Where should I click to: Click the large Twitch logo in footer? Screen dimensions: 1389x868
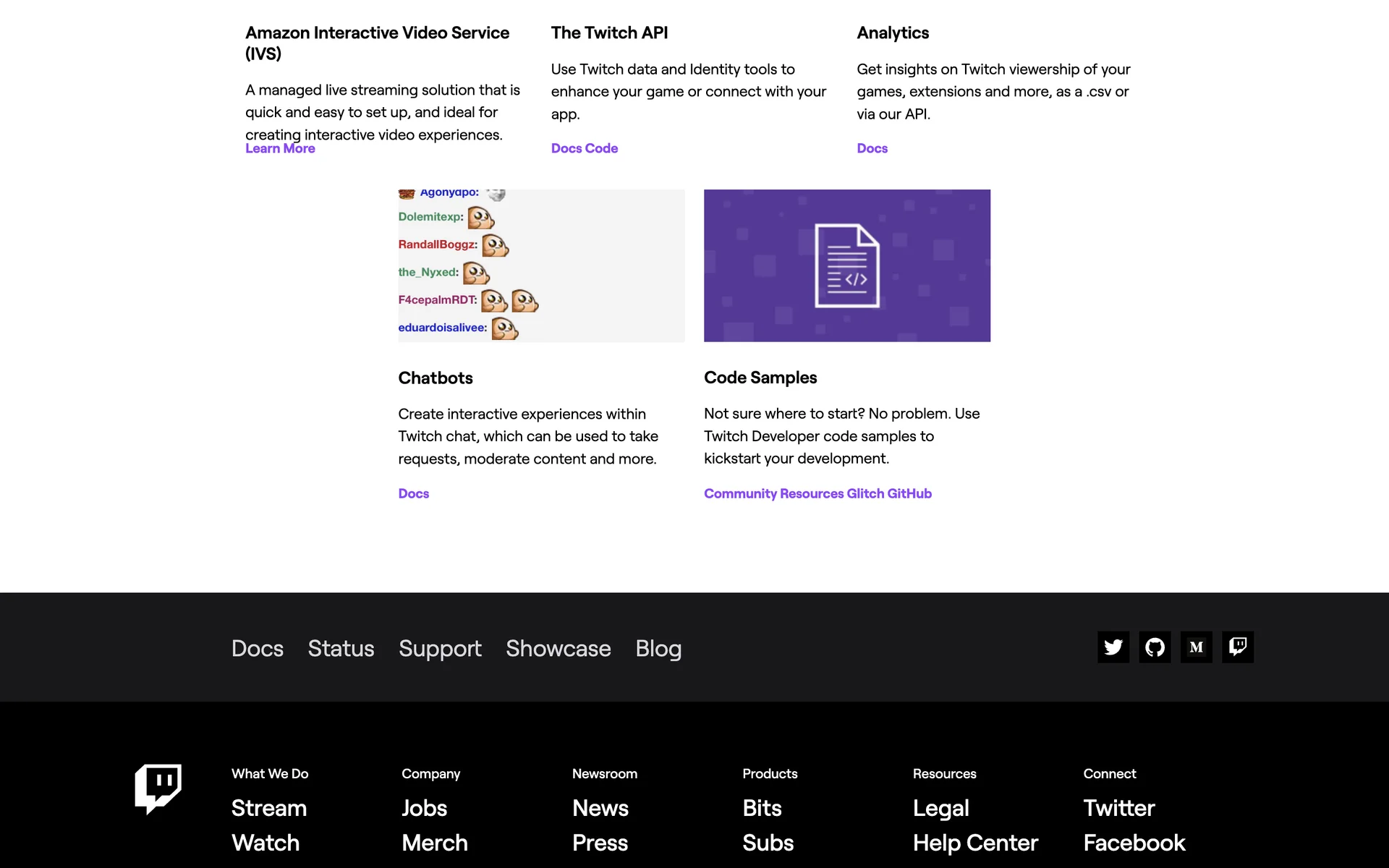(x=158, y=788)
